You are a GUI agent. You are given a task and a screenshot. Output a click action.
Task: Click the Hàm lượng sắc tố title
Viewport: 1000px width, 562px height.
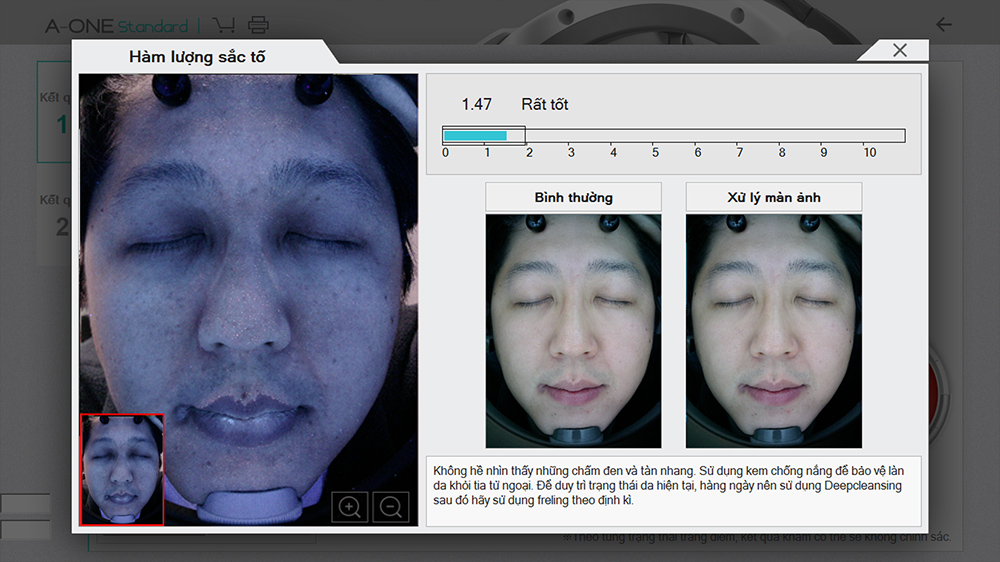[197, 57]
